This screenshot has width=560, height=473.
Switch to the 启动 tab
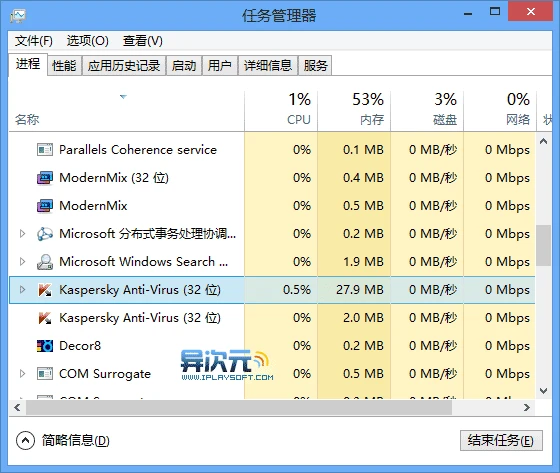coord(184,65)
